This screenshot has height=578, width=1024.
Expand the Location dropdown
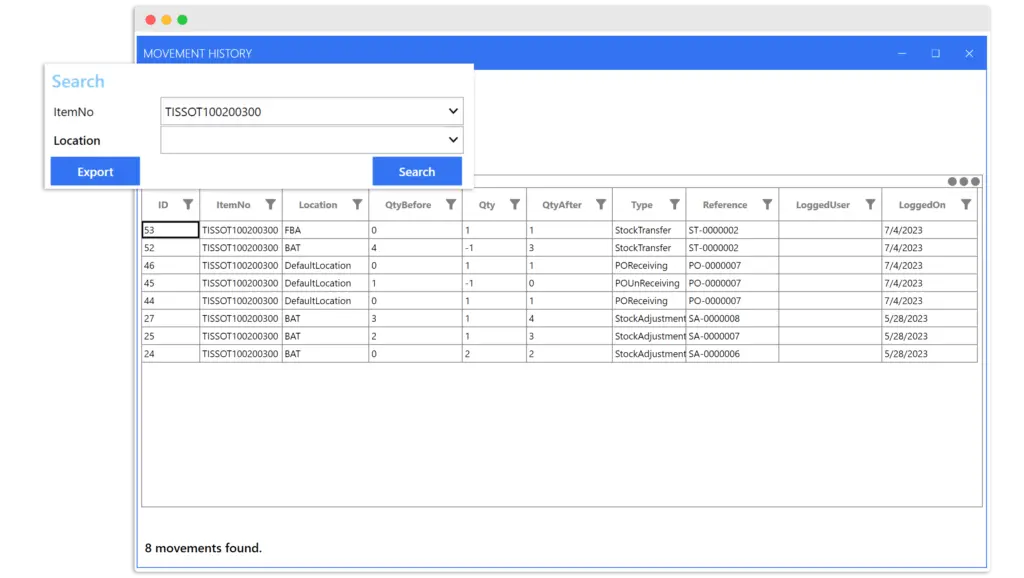pyautogui.click(x=453, y=140)
